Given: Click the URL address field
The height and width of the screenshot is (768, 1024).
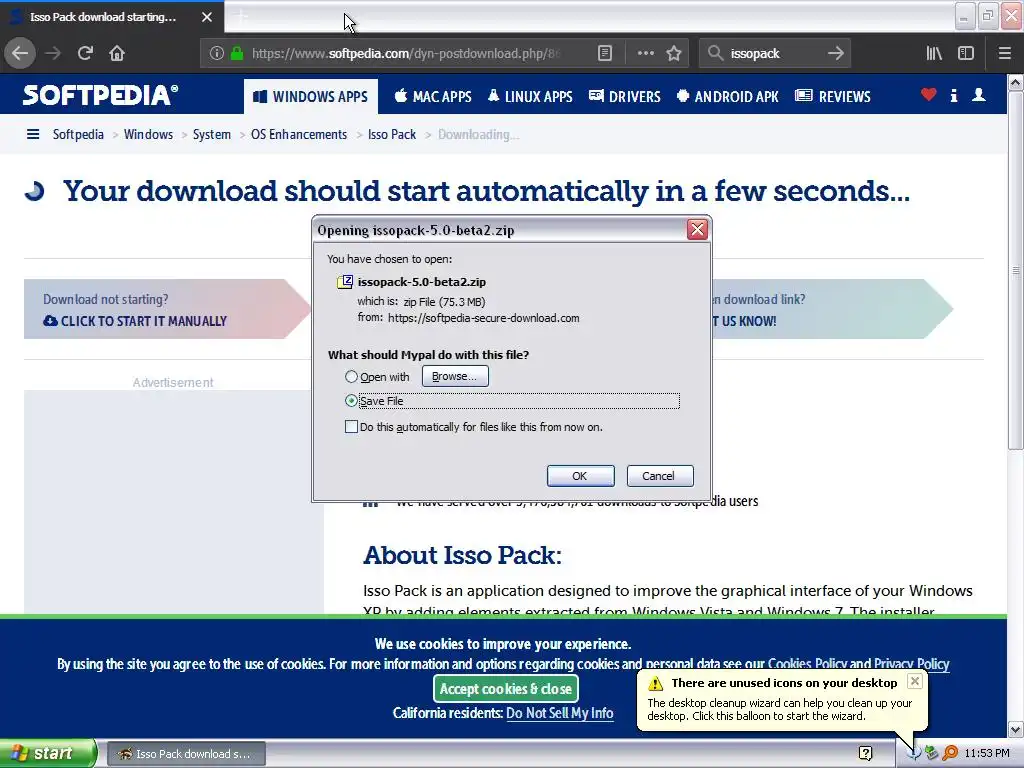Looking at the screenshot, I should [405, 53].
